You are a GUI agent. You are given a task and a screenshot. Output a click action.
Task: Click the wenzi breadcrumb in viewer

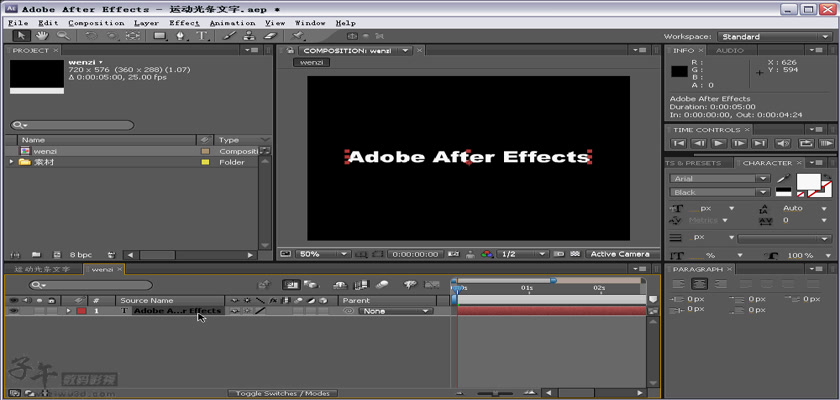point(311,62)
